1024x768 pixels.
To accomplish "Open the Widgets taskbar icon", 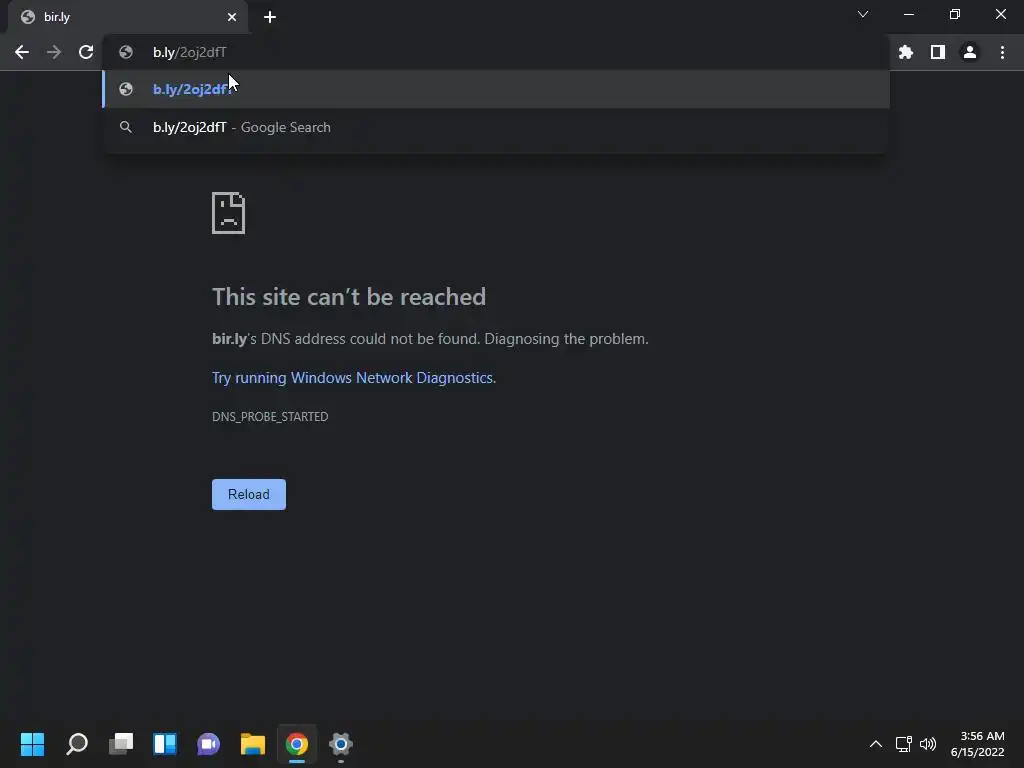I will click(165, 744).
